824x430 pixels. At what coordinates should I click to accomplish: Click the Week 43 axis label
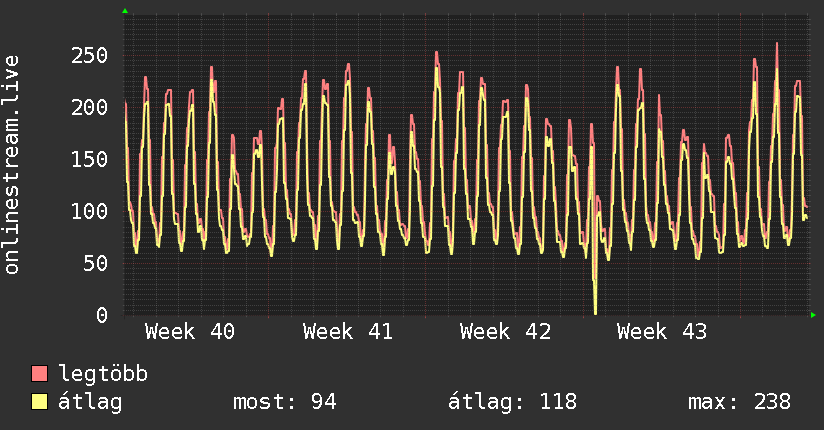662,332
